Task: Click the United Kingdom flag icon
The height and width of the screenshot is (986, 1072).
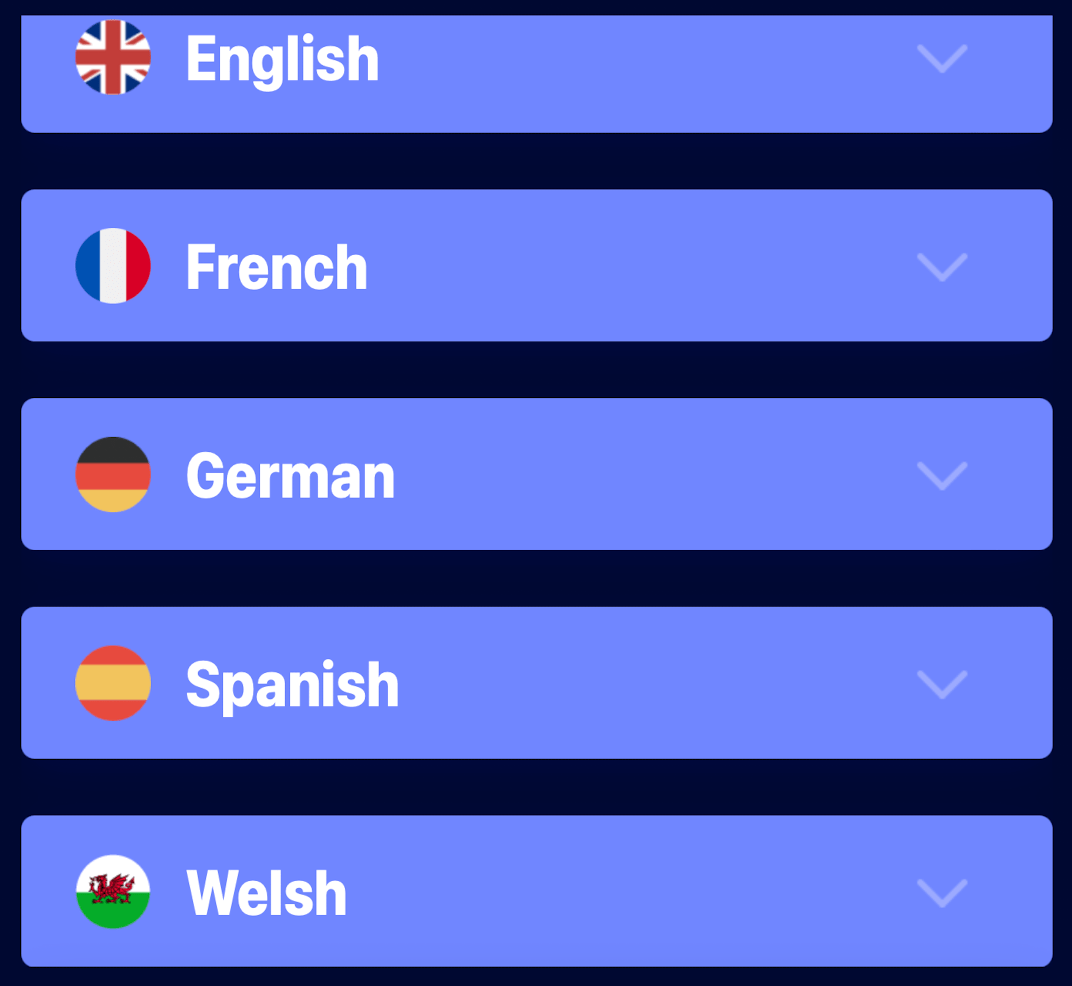Action: [x=113, y=57]
